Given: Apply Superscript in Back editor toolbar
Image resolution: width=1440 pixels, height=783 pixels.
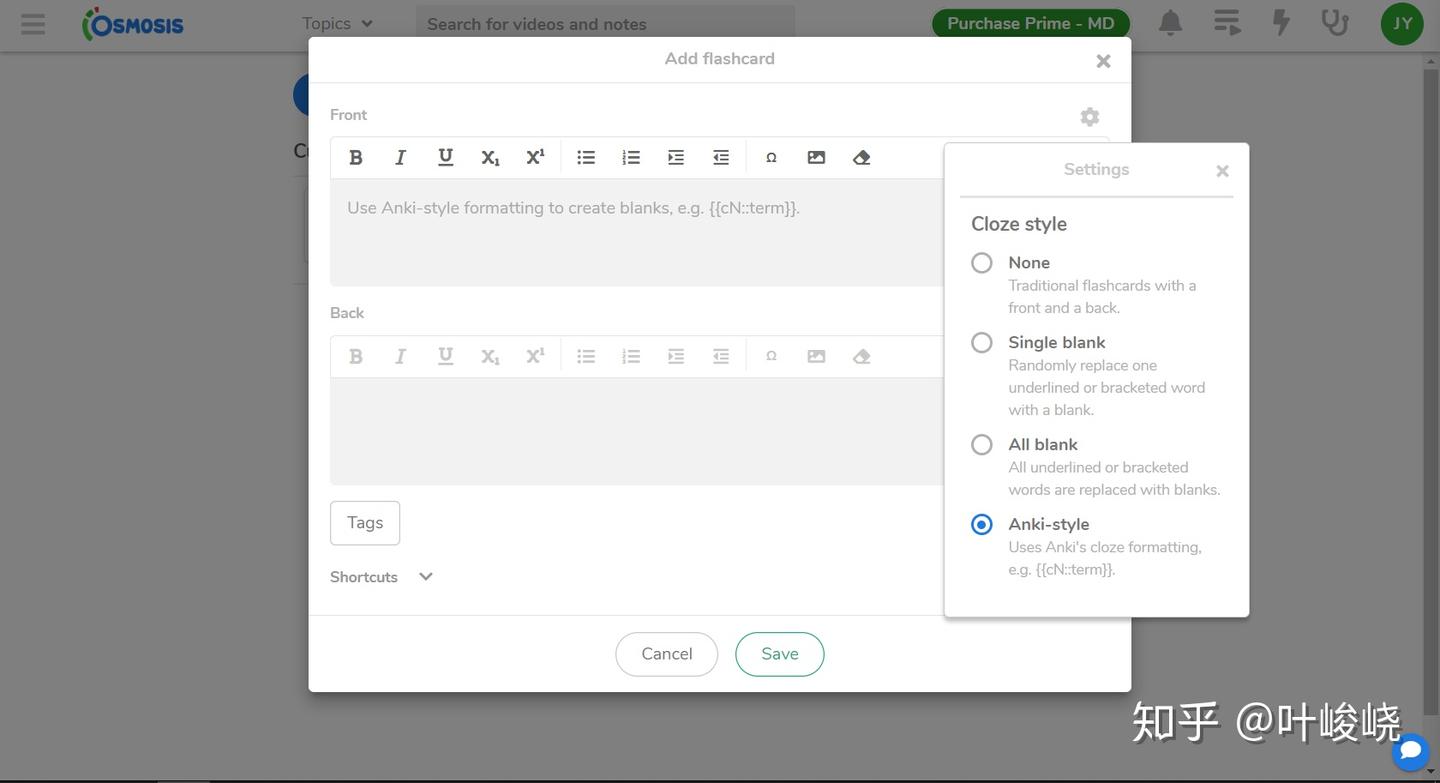Looking at the screenshot, I should click(535, 356).
